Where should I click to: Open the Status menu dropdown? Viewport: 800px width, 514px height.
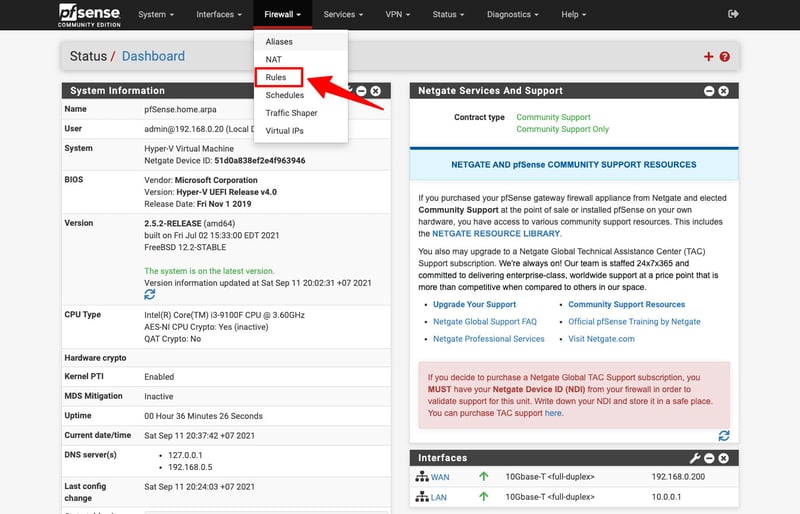pos(448,14)
